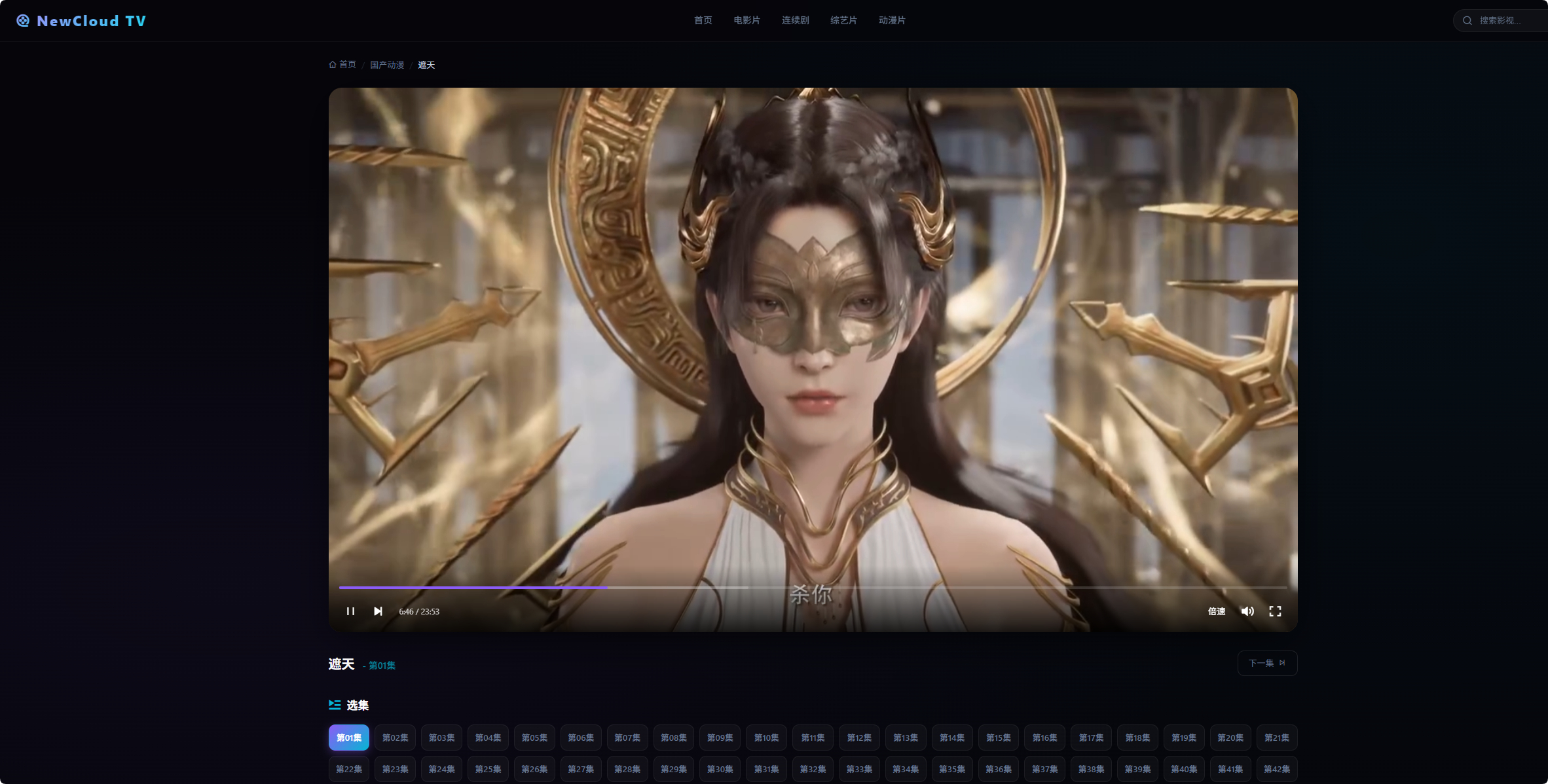Select episode 第20集
The image size is (1548, 784).
pos(1230,738)
